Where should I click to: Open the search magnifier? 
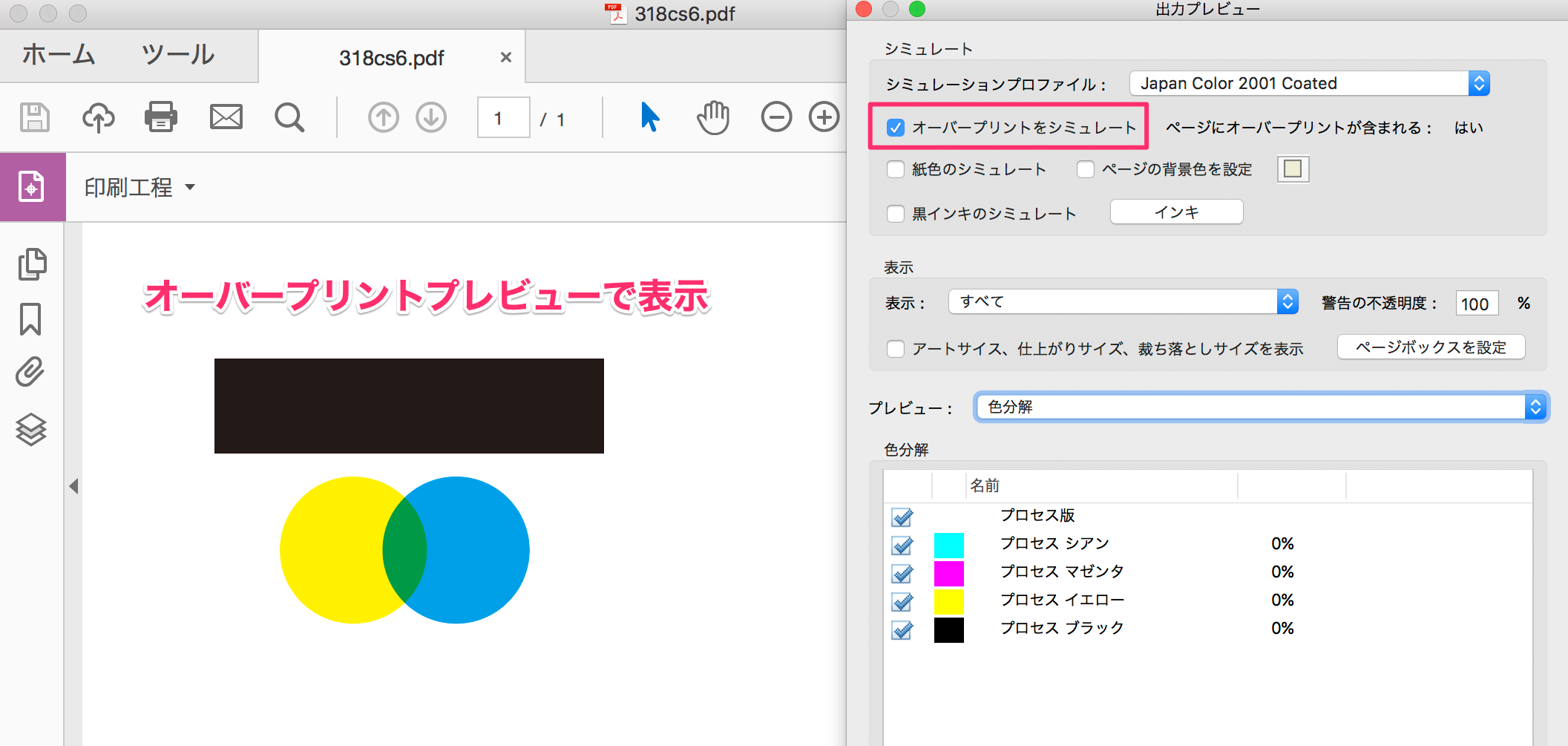pyautogui.click(x=289, y=117)
